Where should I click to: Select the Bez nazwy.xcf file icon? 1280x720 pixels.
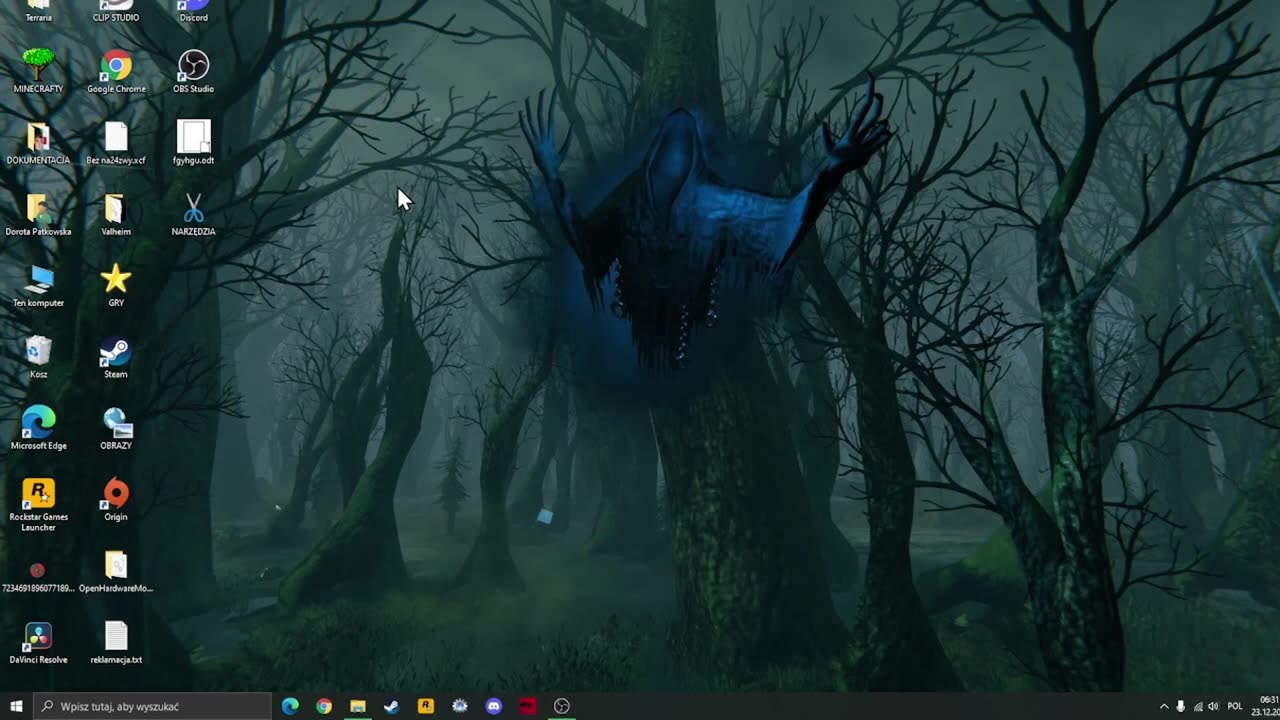click(116, 142)
